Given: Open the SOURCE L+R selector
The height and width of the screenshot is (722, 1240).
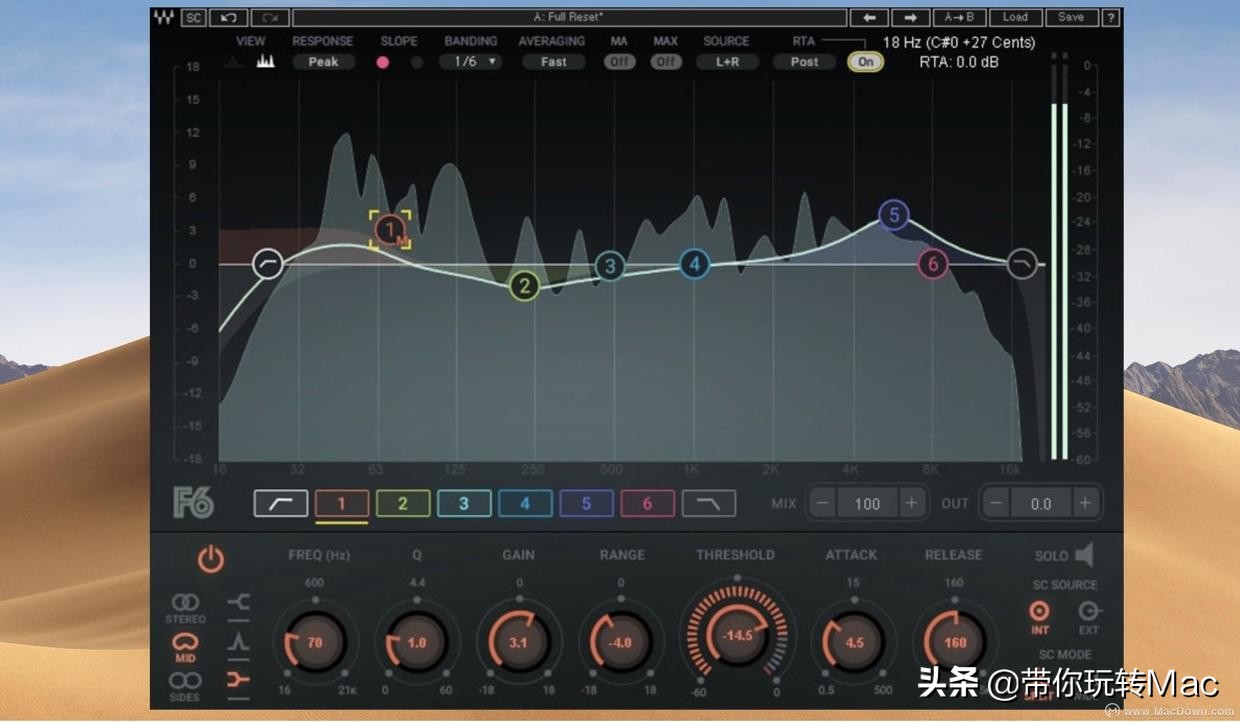Looking at the screenshot, I should [x=727, y=61].
